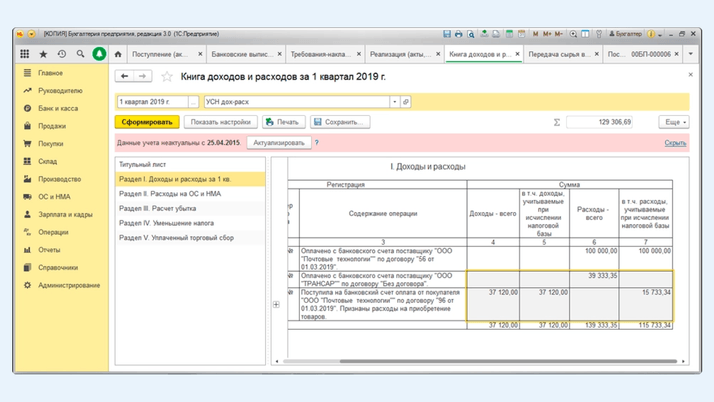Click the Сформировать button
Image resolution: width=714 pixels, height=402 pixels.
(146, 122)
